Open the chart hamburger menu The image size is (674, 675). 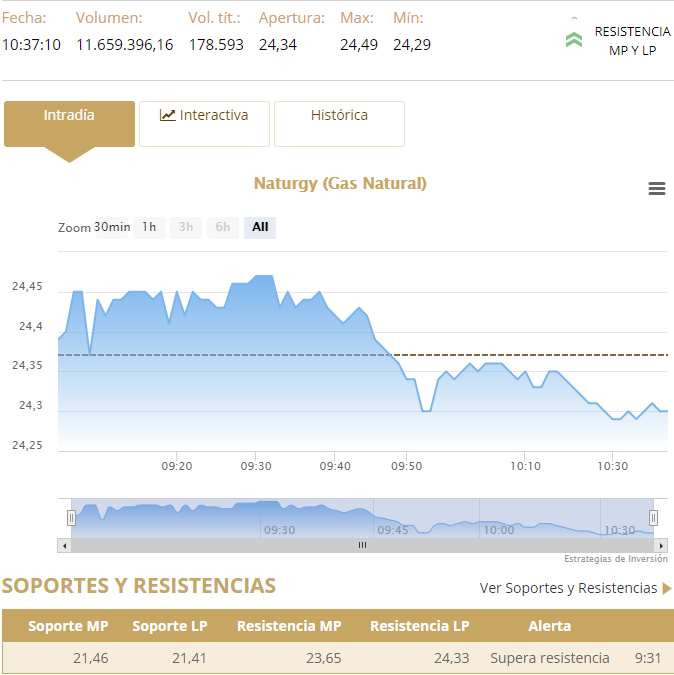click(x=657, y=189)
